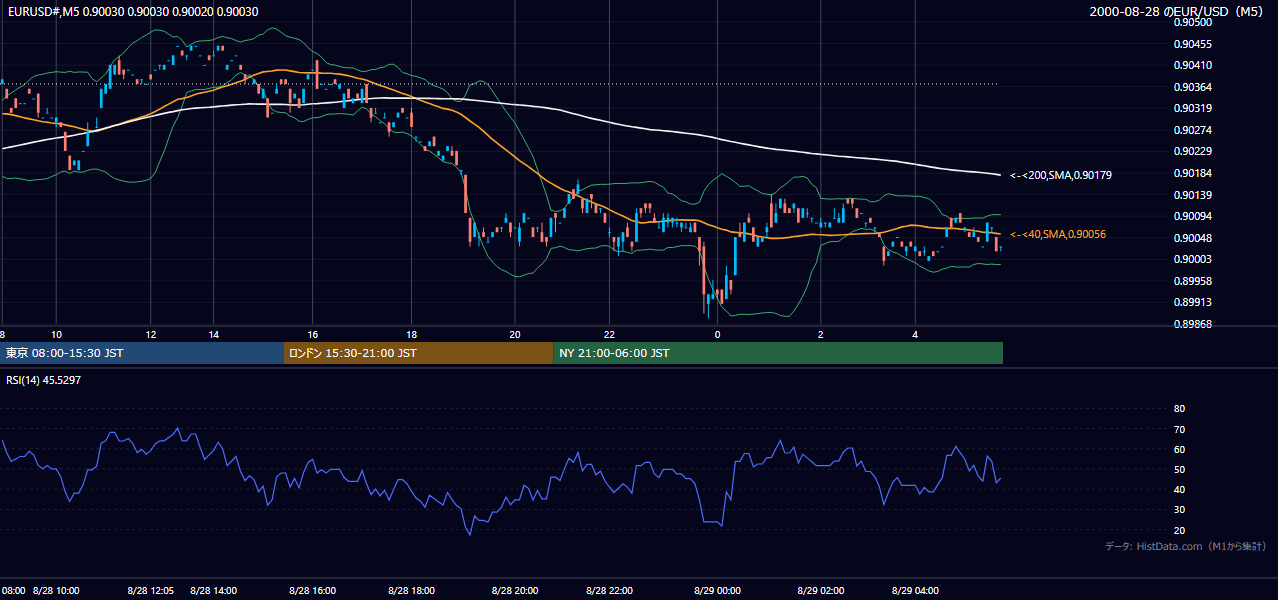Click price axis value 0.90229

1193,151
